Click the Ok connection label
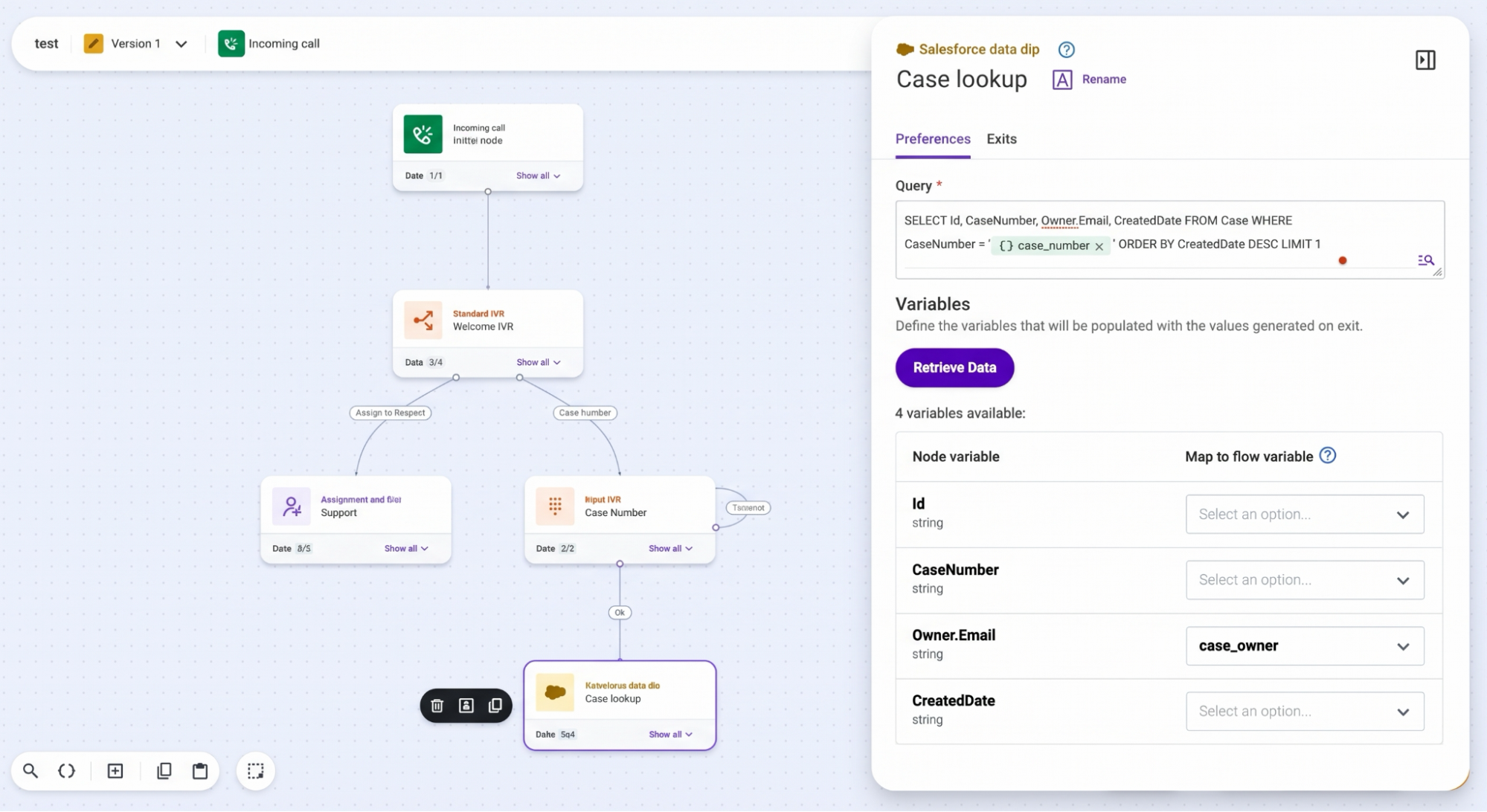The height and width of the screenshot is (812, 1487). click(x=620, y=613)
